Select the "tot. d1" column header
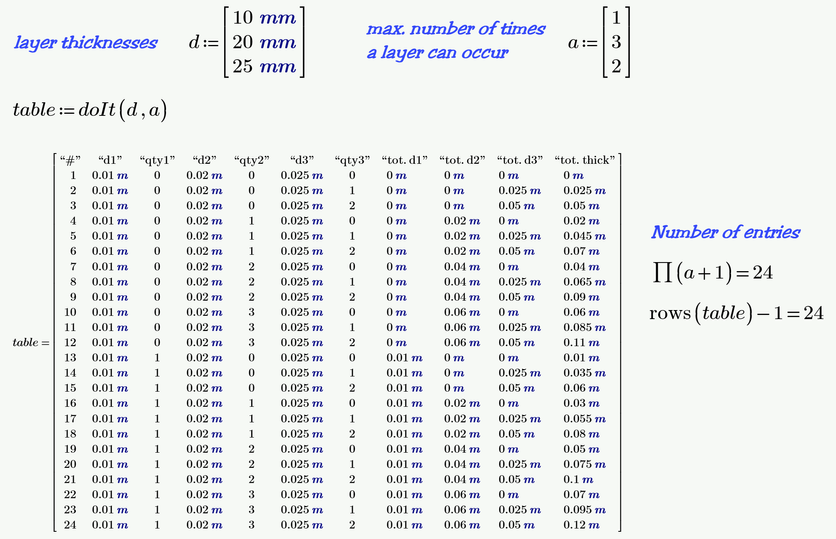This screenshot has height=539, width=836. coord(405,160)
